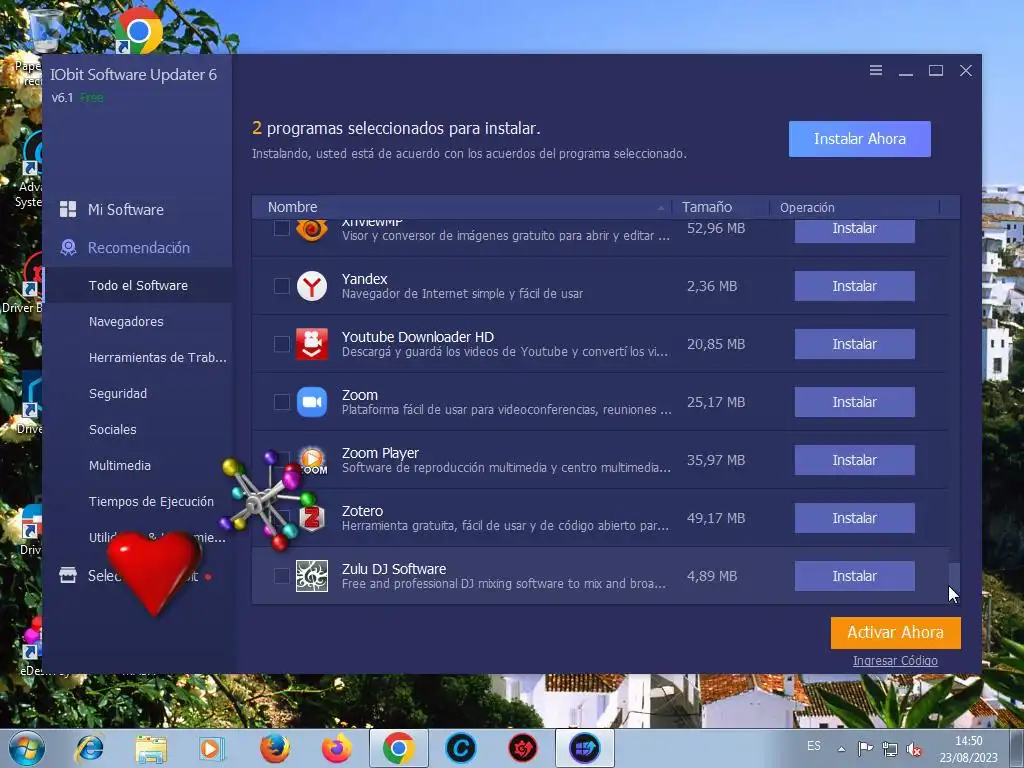This screenshot has width=1024, height=768.
Task: Click the muted volume tray icon
Action: click(914, 749)
